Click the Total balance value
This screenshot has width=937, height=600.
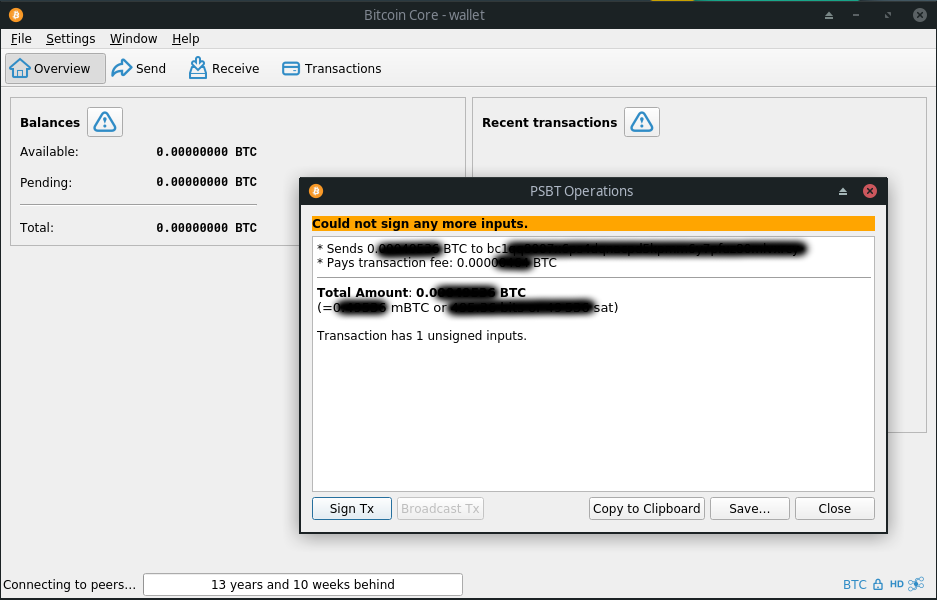[x=207, y=228]
